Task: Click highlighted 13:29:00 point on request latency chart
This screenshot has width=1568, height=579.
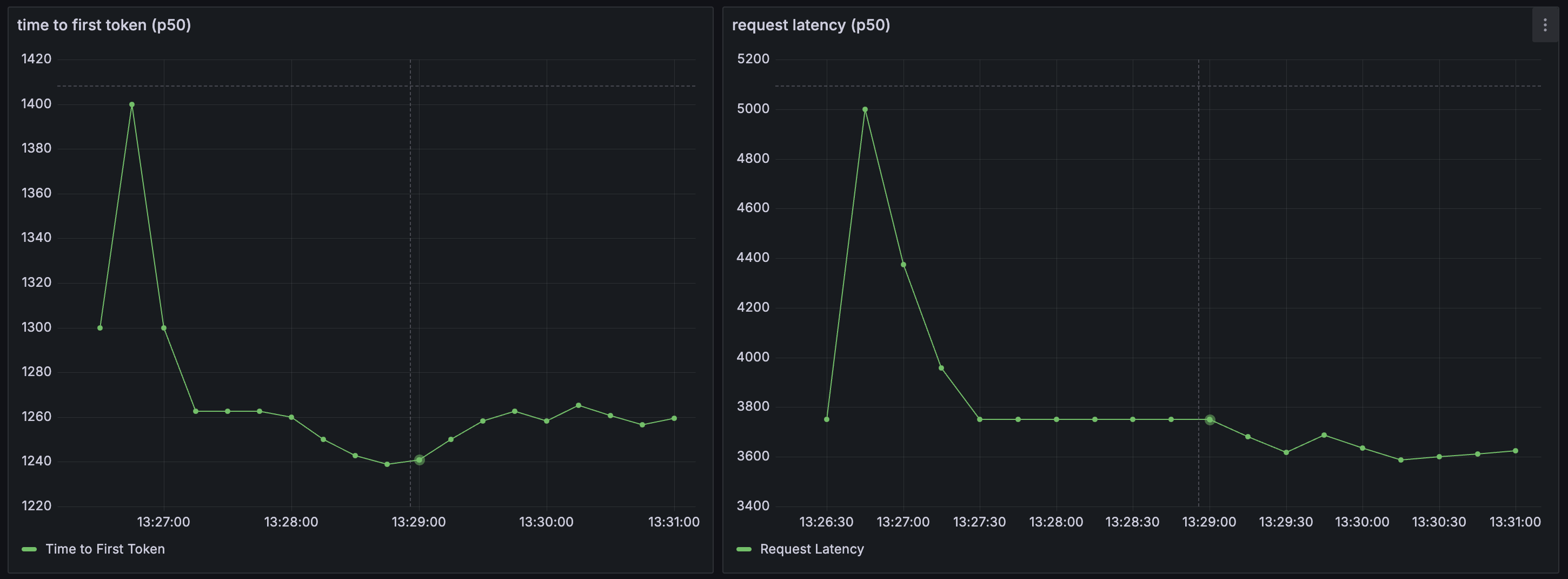Action: coord(1210,420)
